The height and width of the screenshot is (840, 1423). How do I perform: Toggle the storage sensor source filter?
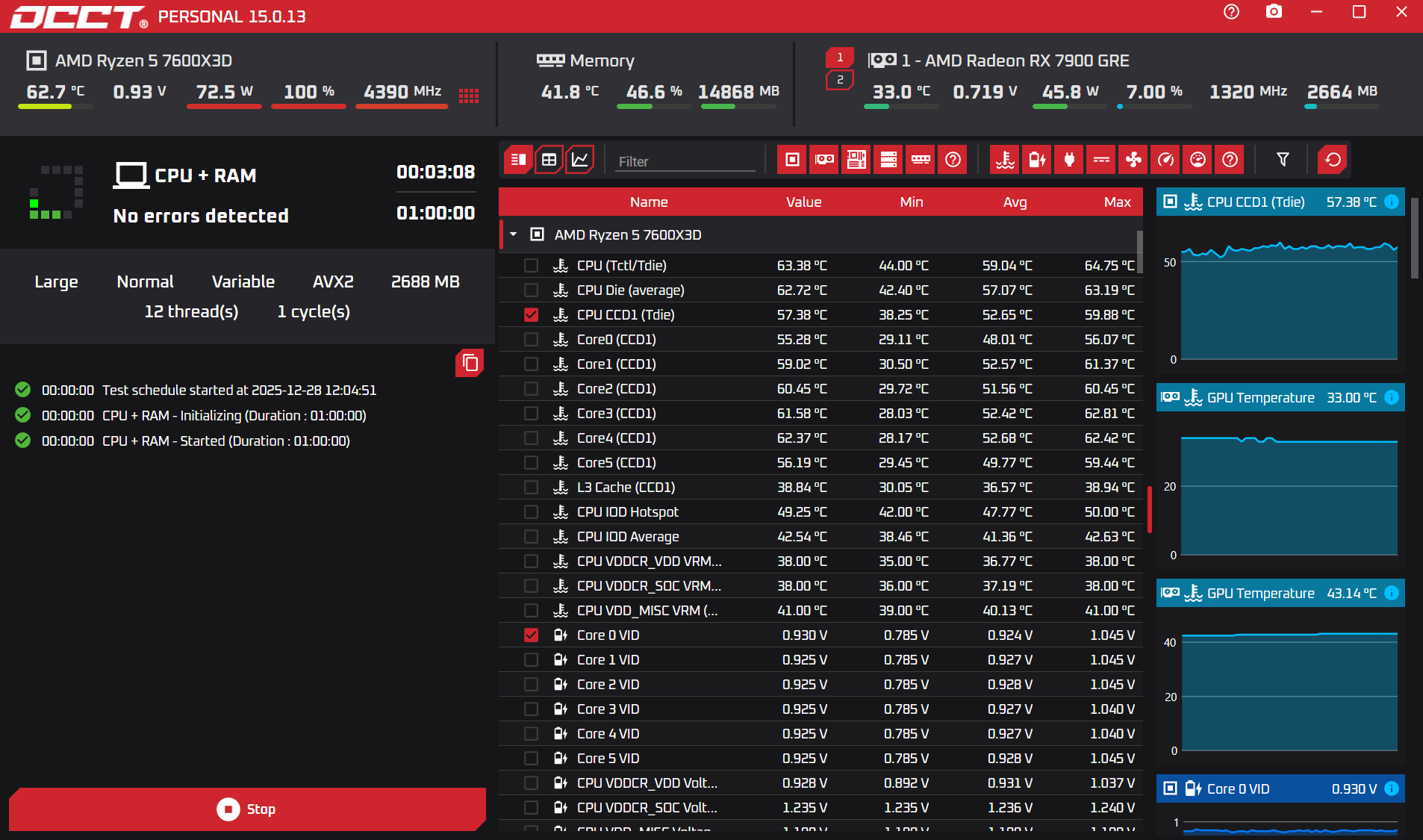pyautogui.click(x=889, y=160)
